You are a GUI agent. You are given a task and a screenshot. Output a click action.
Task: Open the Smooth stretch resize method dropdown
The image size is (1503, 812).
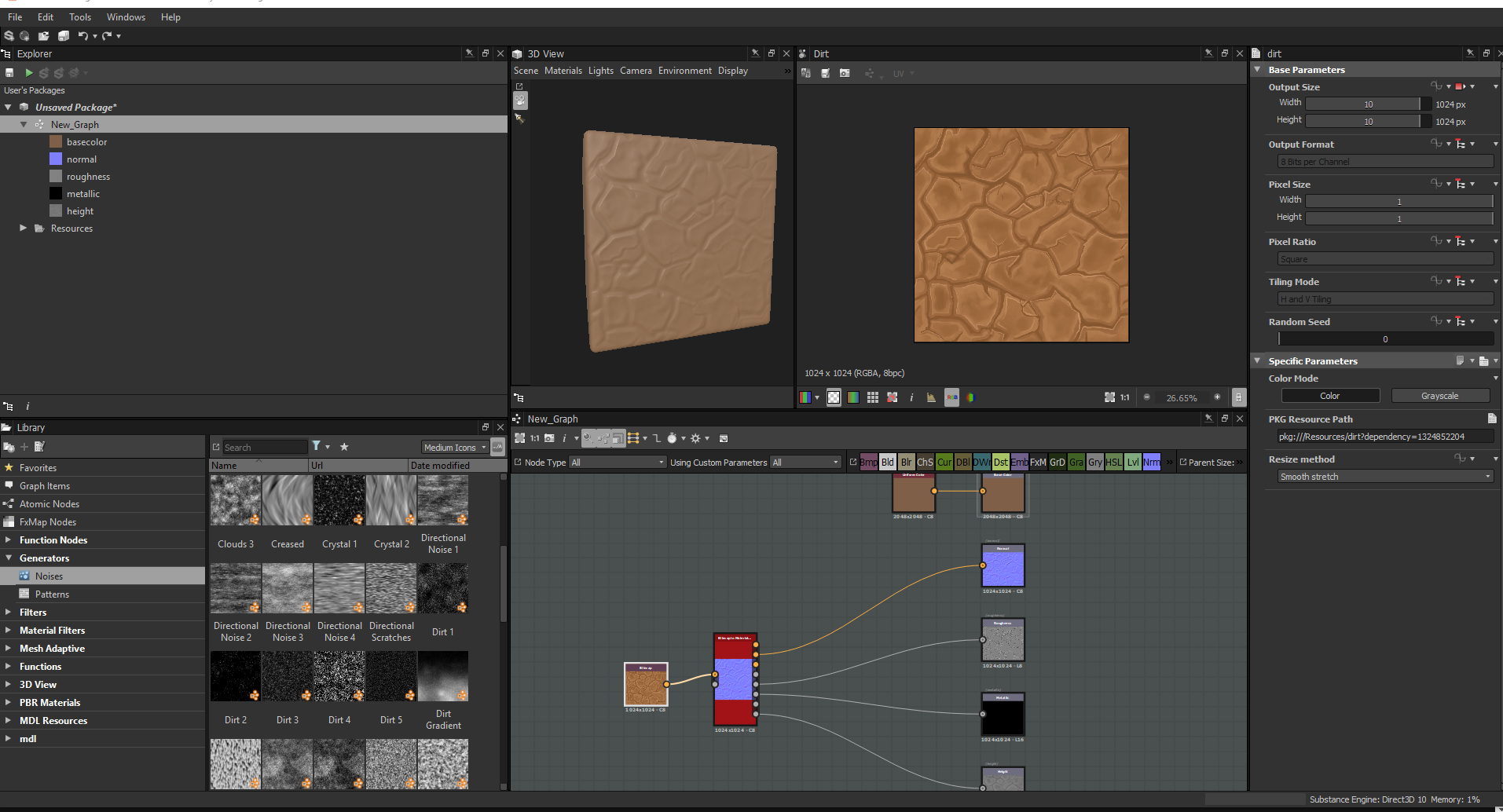[x=1385, y=477]
